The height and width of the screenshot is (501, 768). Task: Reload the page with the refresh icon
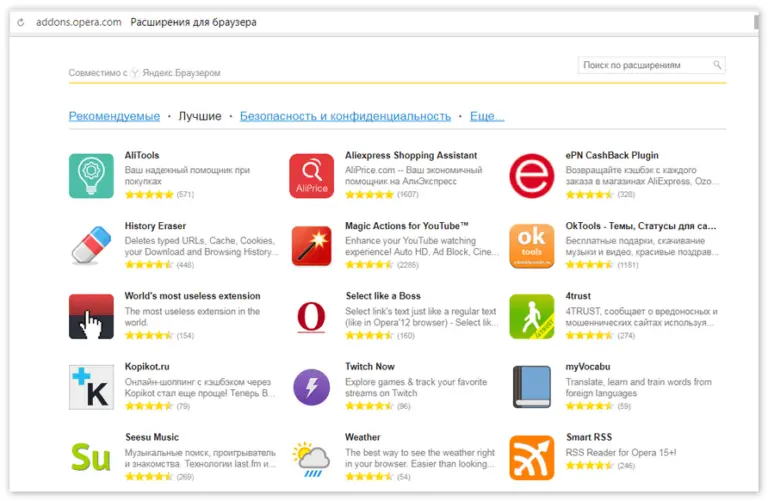(21, 23)
